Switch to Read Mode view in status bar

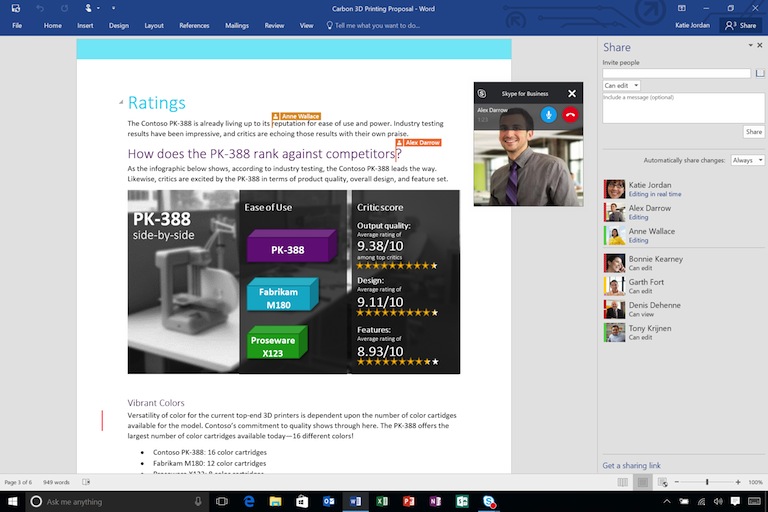click(623, 482)
